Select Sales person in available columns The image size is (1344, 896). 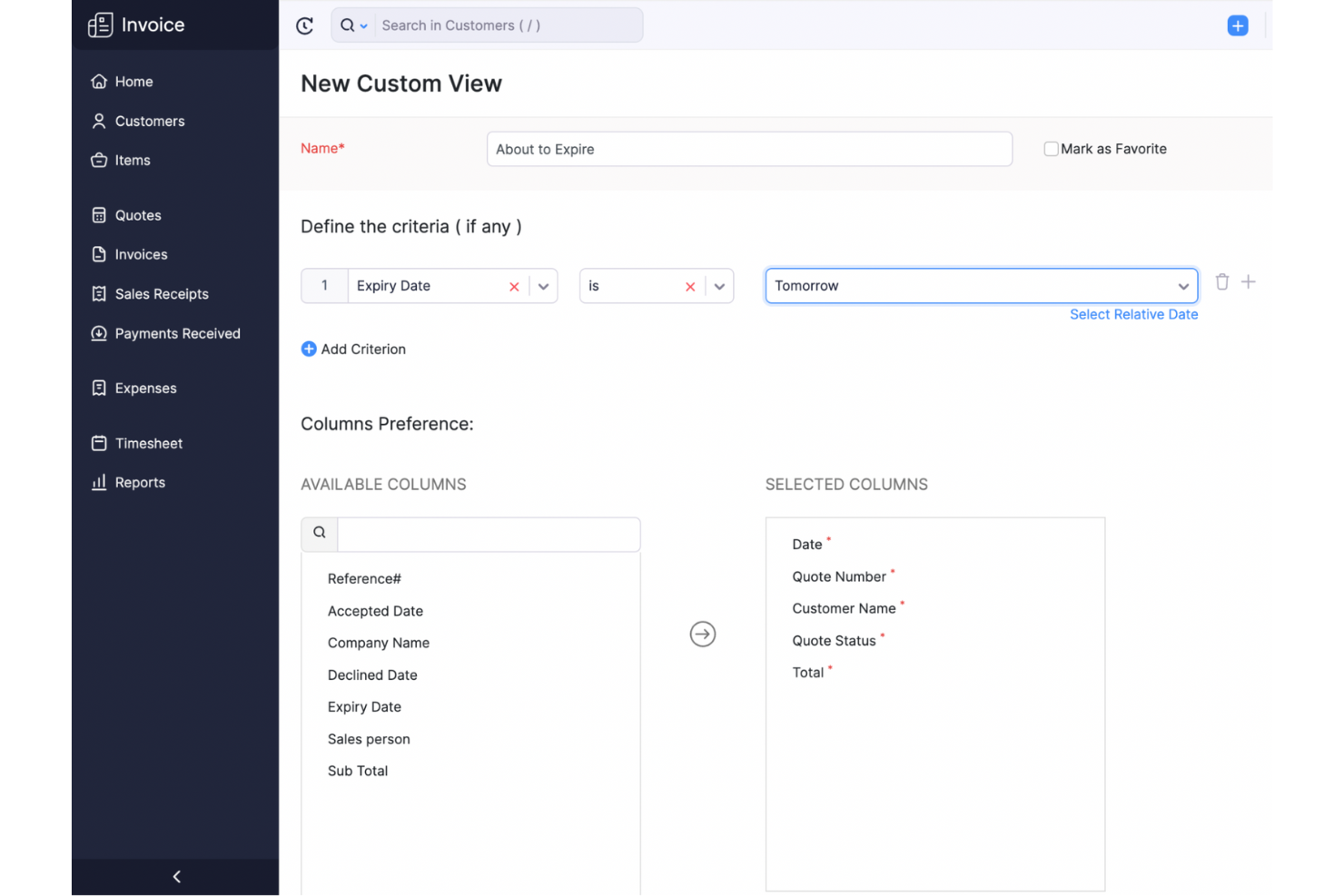point(369,739)
